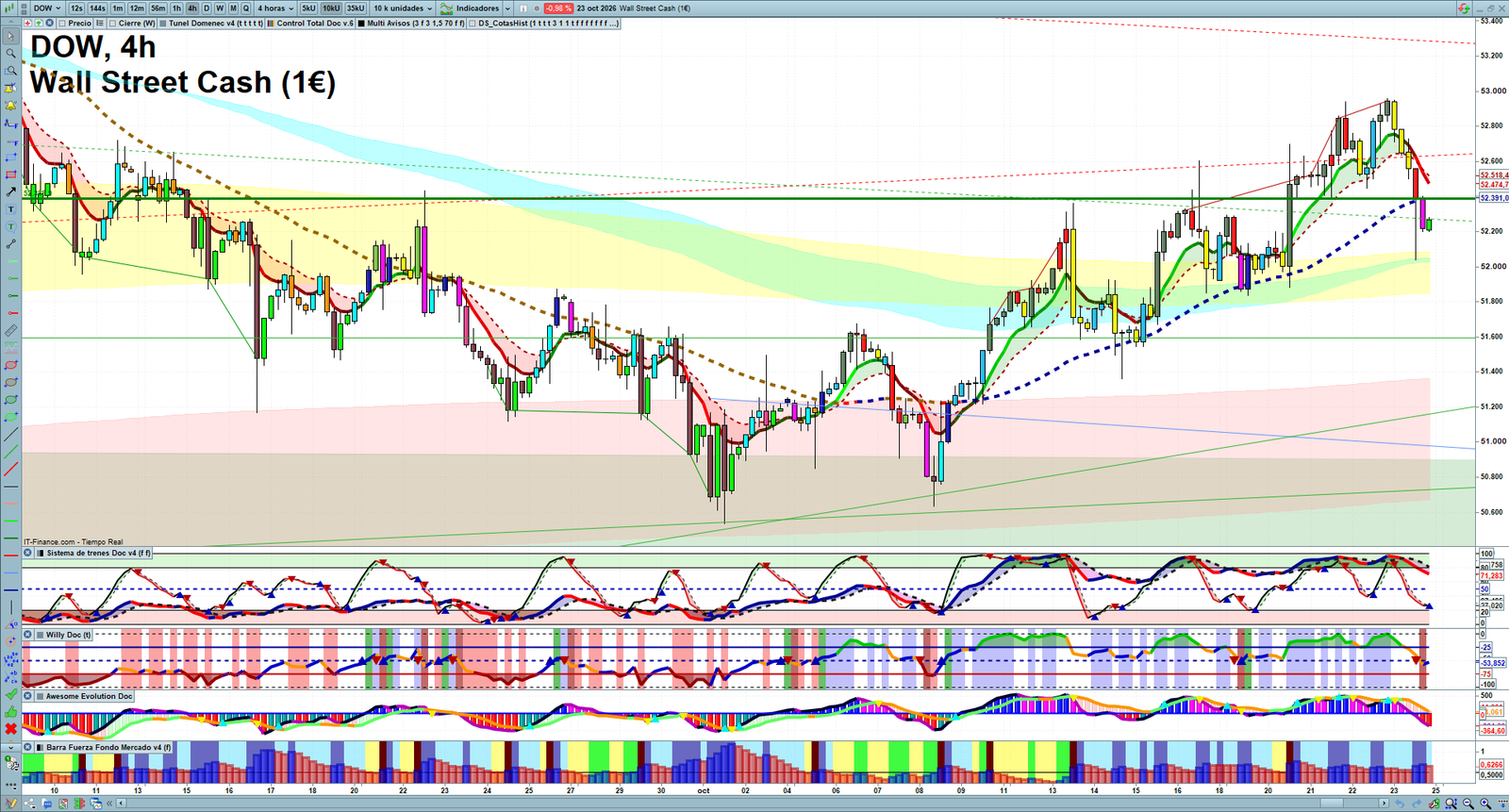
Task: Select the red diagonal line tool
Action: (x=11, y=469)
